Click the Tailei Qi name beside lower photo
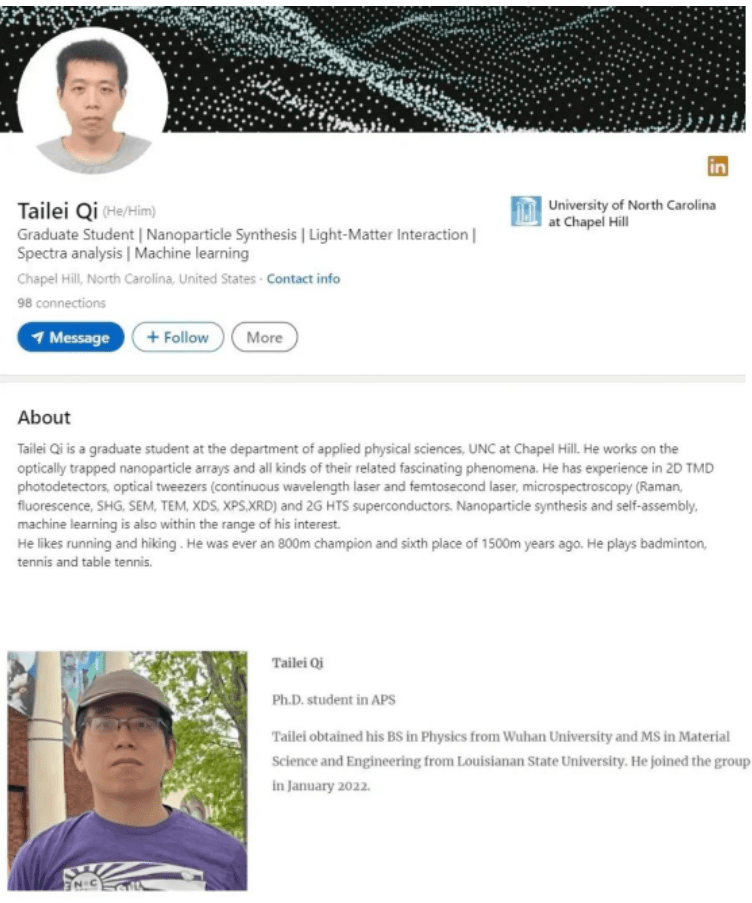This screenshot has height=903, width=752. tap(298, 663)
